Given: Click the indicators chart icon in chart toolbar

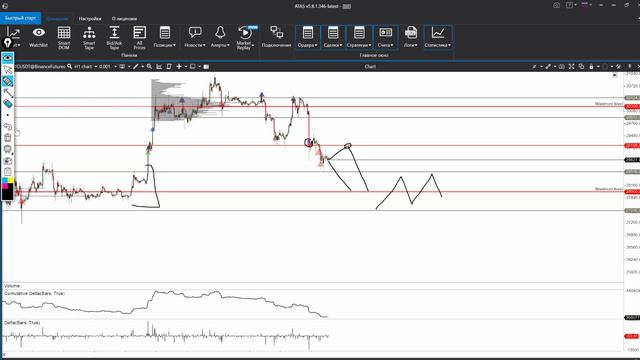Looking at the screenshot, I should [x=159, y=66].
